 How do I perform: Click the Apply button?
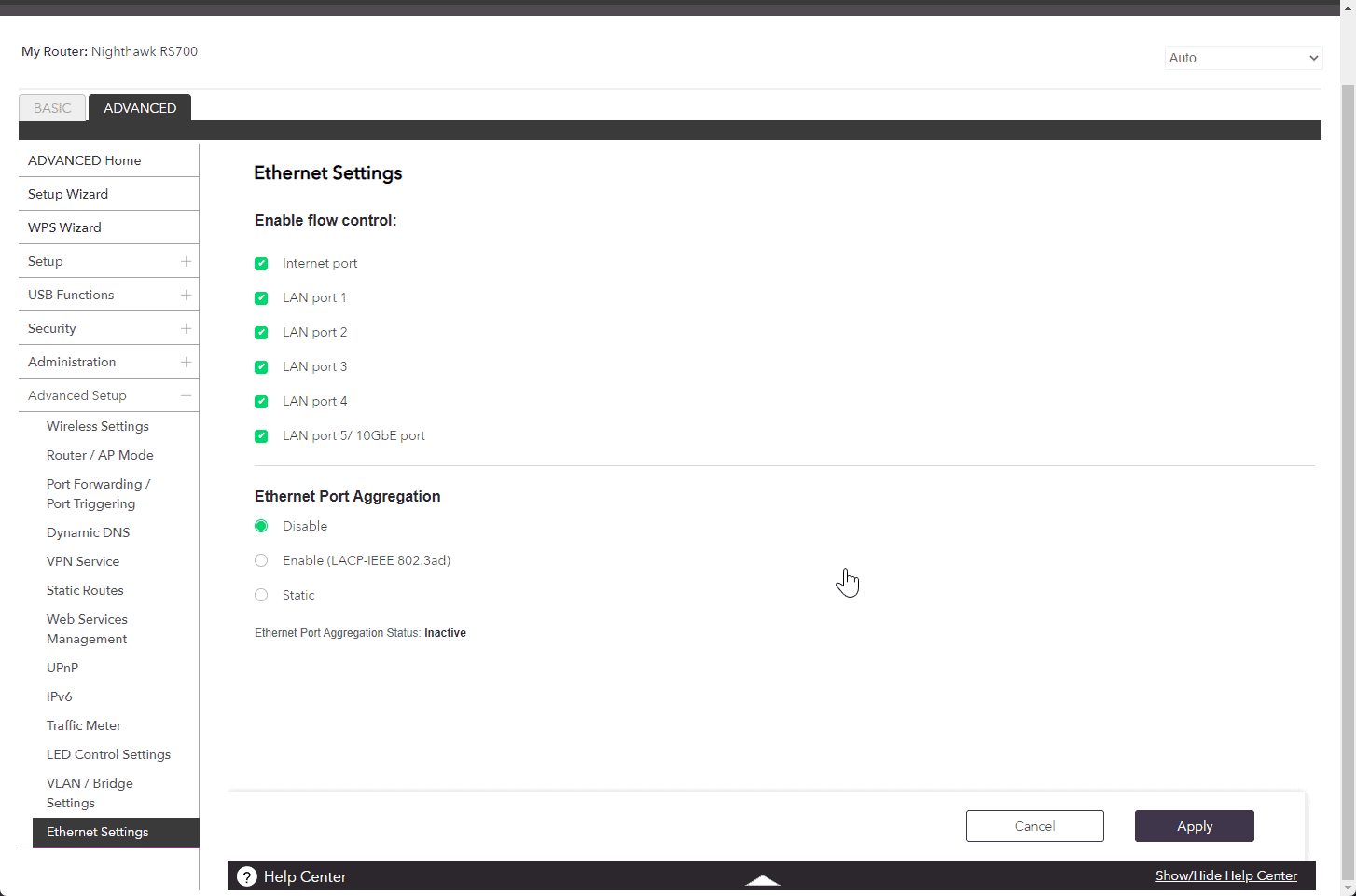(x=1194, y=826)
